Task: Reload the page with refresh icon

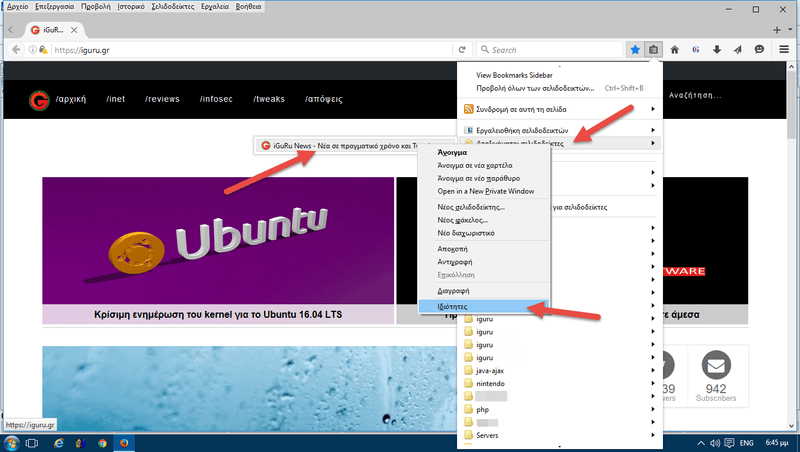Action: (x=462, y=49)
